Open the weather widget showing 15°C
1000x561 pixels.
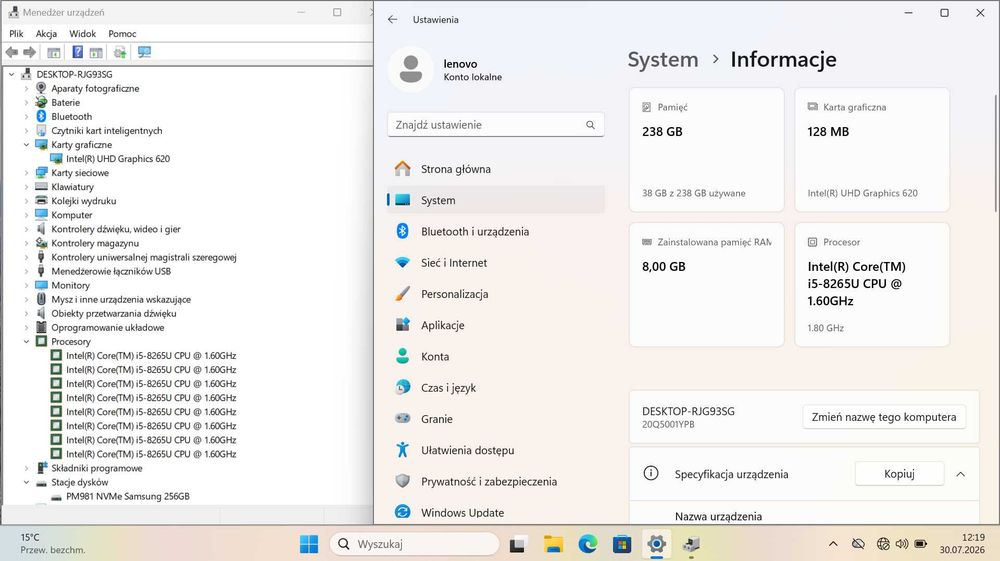[52, 543]
